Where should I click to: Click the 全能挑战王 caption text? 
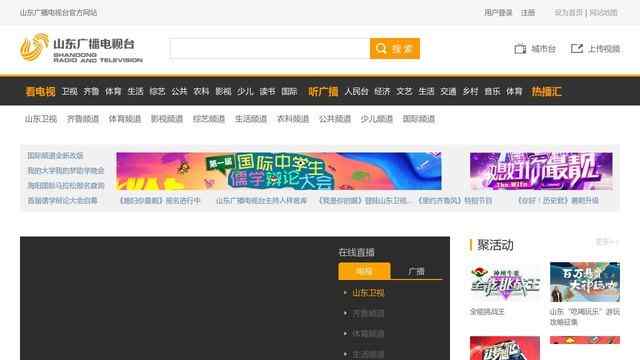487,311
